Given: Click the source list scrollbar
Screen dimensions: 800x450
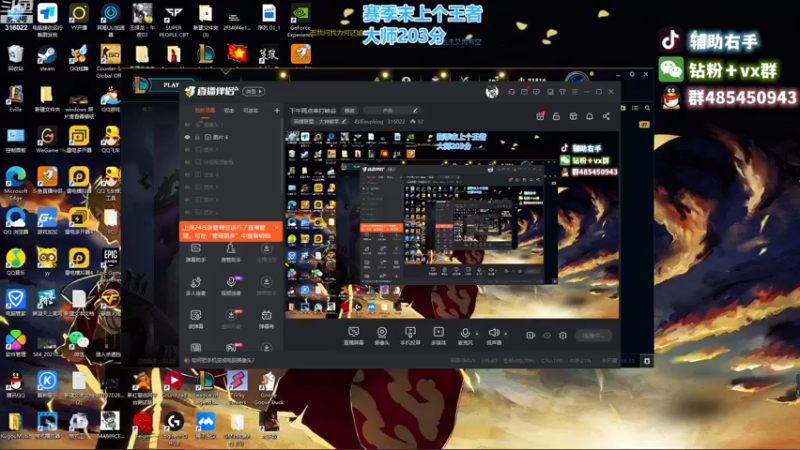Looking at the screenshot, I should pyautogui.click(x=281, y=156).
